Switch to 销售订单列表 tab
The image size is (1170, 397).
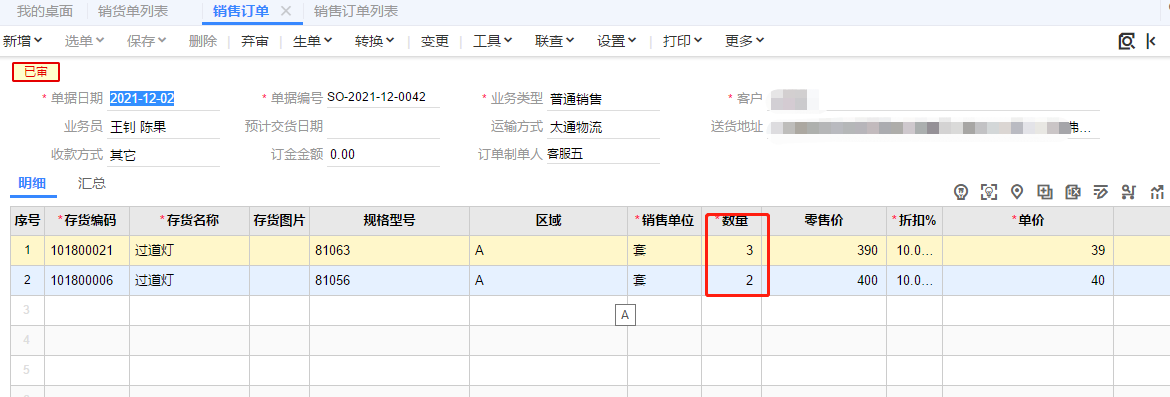pyautogui.click(x=355, y=11)
